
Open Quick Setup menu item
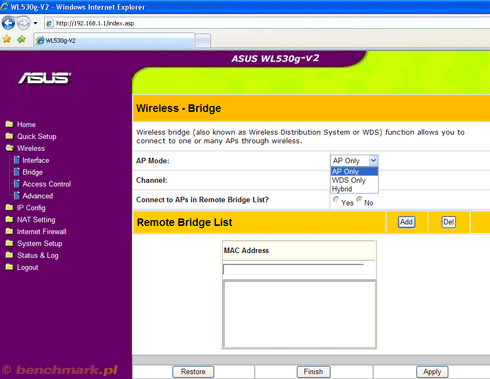[37, 136]
